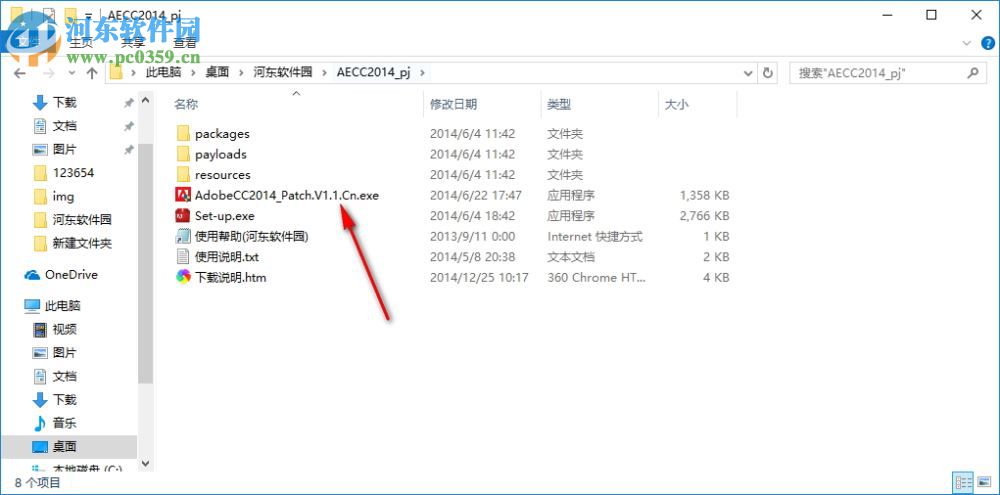Screen dimensions: 1000x495
Task: Switch to details view layout
Action: [963, 482]
